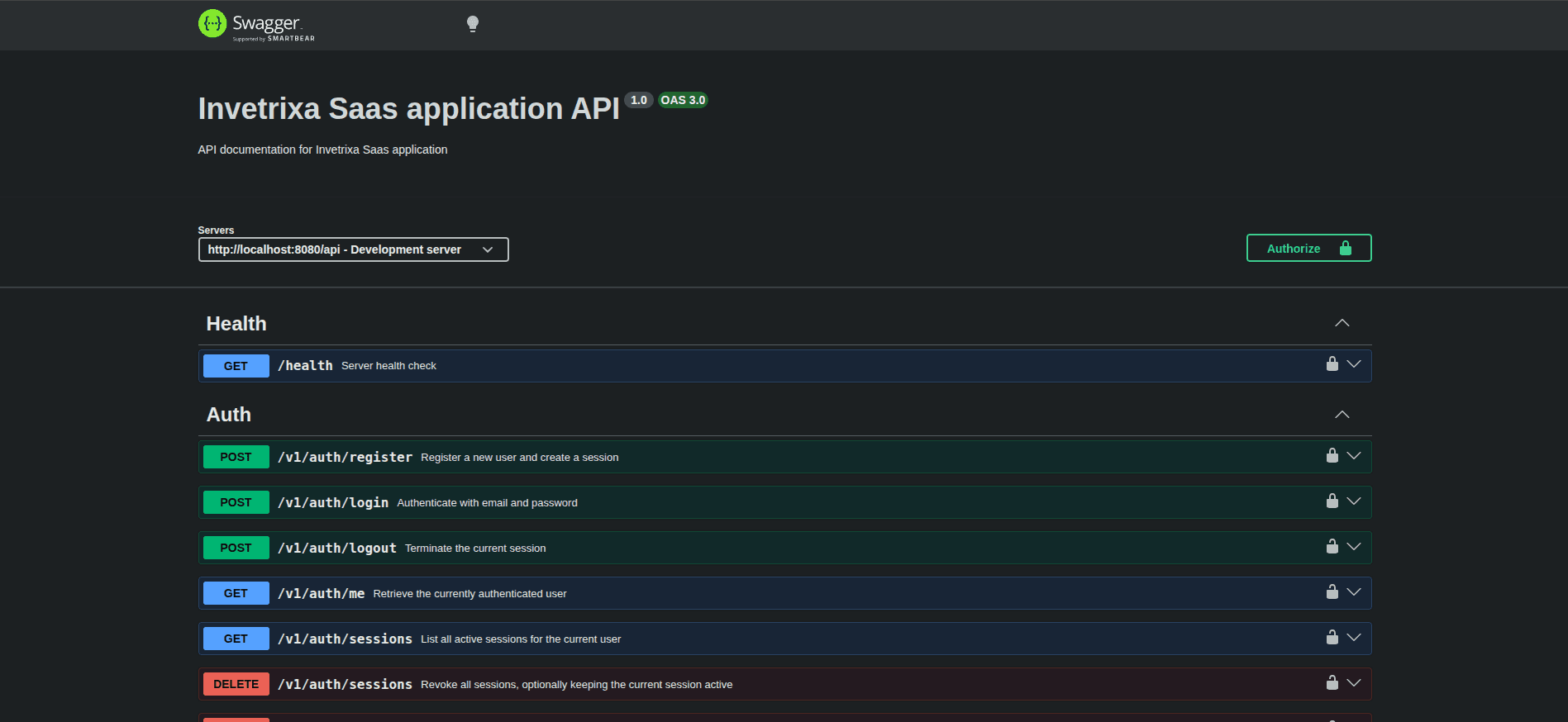Toggle the lightbulb theme icon
The height and width of the screenshot is (722, 1568).
473,24
